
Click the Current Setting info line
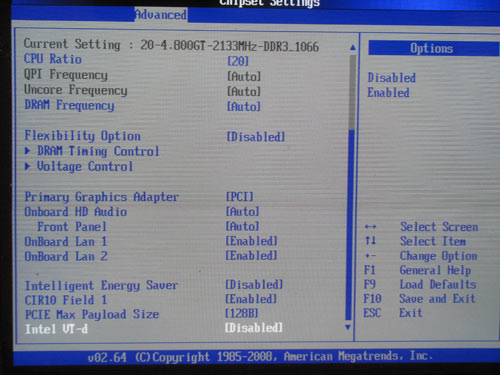click(x=171, y=45)
